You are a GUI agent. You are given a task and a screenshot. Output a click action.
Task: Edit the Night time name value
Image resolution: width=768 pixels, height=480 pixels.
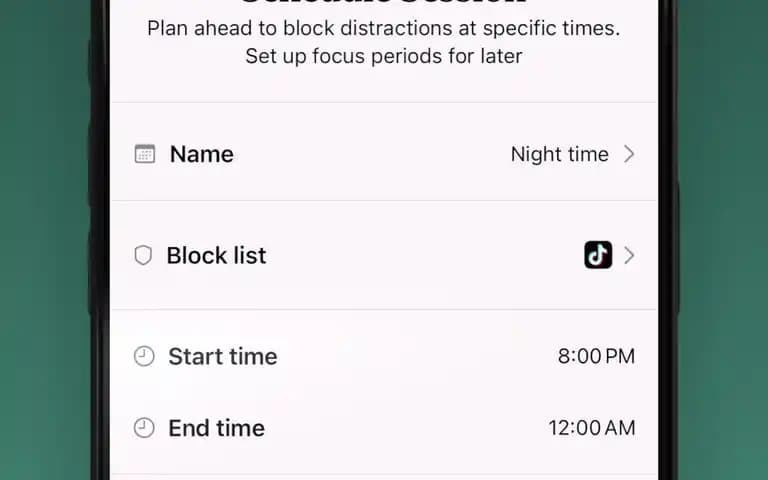pos(559,154)
